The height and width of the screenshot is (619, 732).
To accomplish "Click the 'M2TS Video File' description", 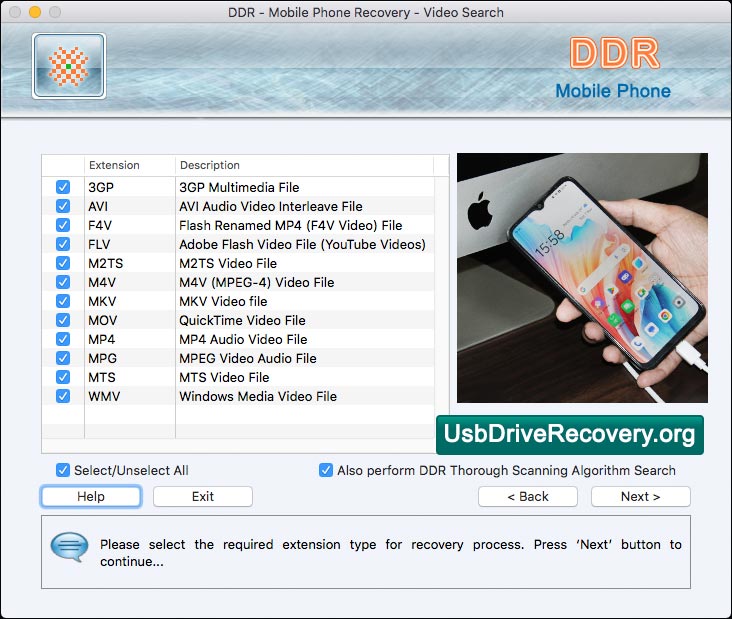I will click(228, 263).
